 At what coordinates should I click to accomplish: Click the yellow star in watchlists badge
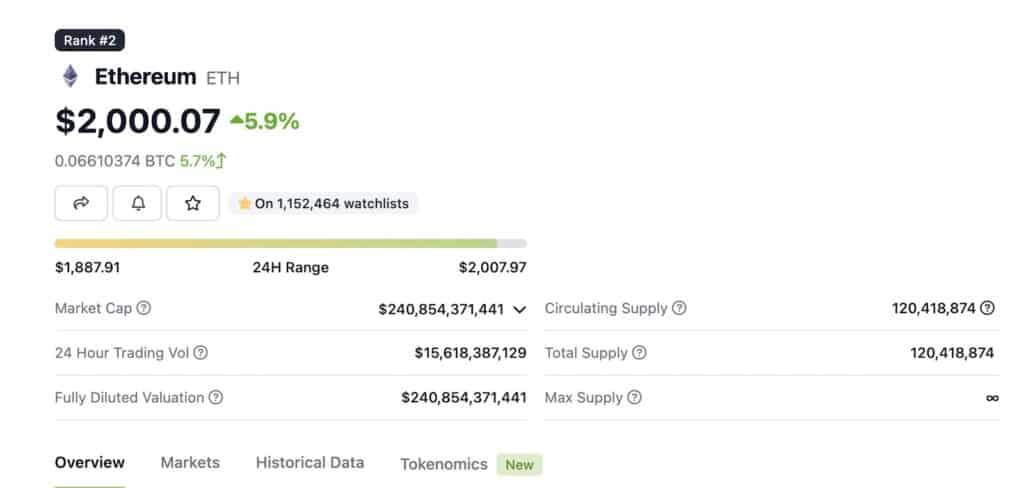(x=245, y=203)
